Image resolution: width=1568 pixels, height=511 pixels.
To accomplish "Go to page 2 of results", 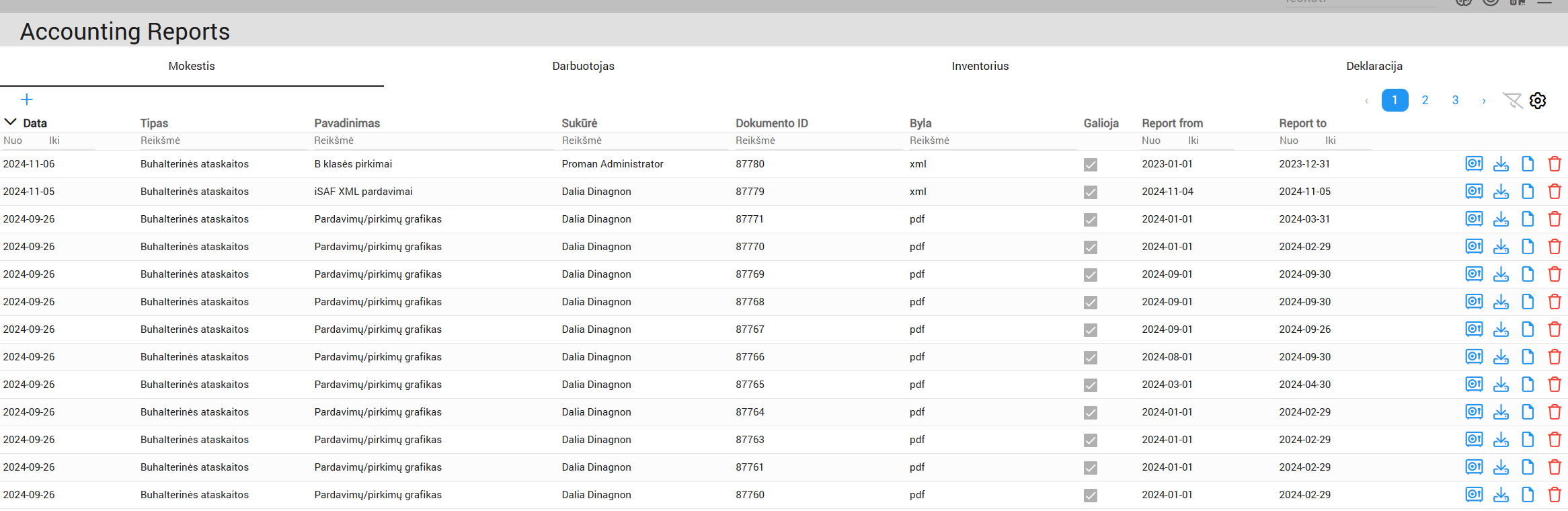I will 1425,100.
